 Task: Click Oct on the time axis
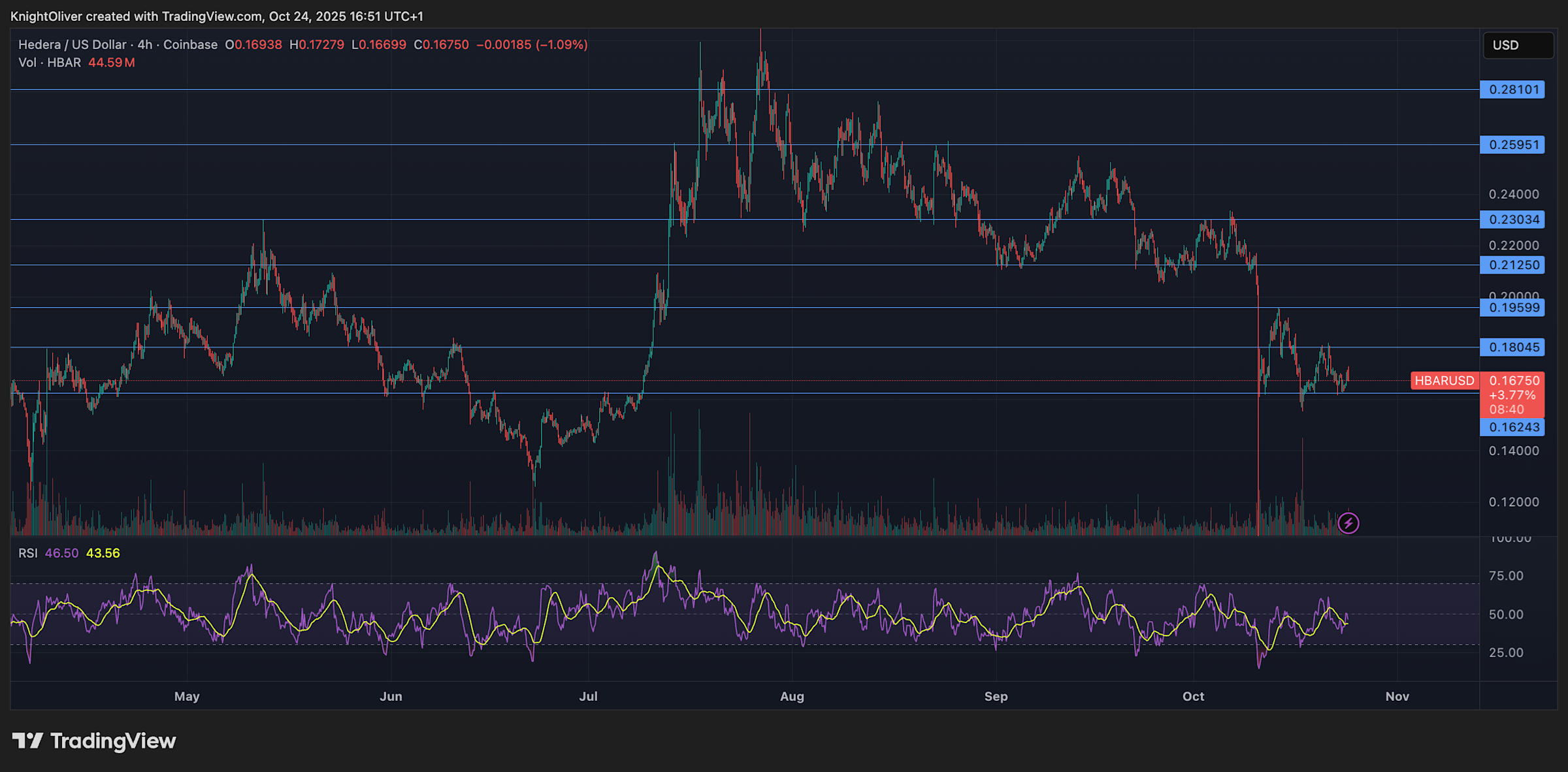1194,696
